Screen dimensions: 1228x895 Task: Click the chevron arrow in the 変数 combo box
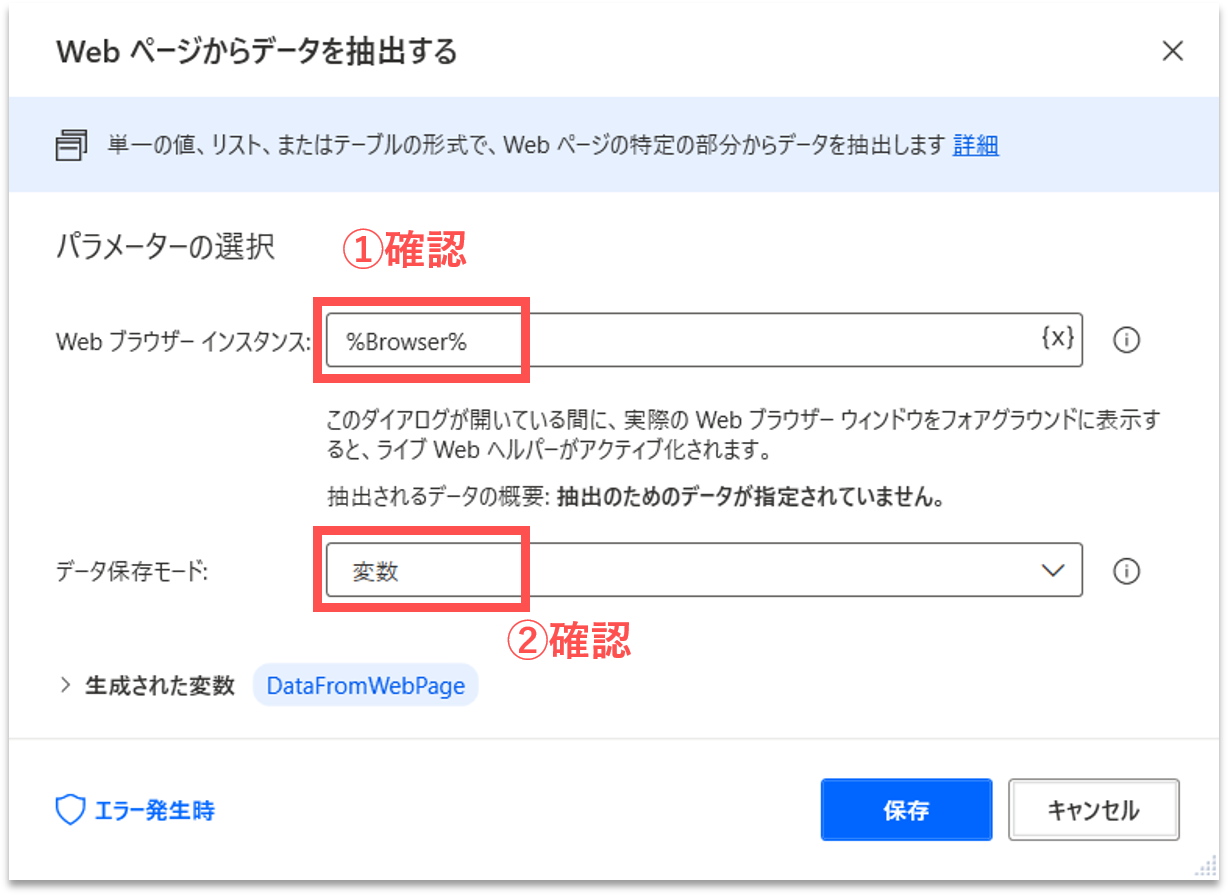[1052, 571]
